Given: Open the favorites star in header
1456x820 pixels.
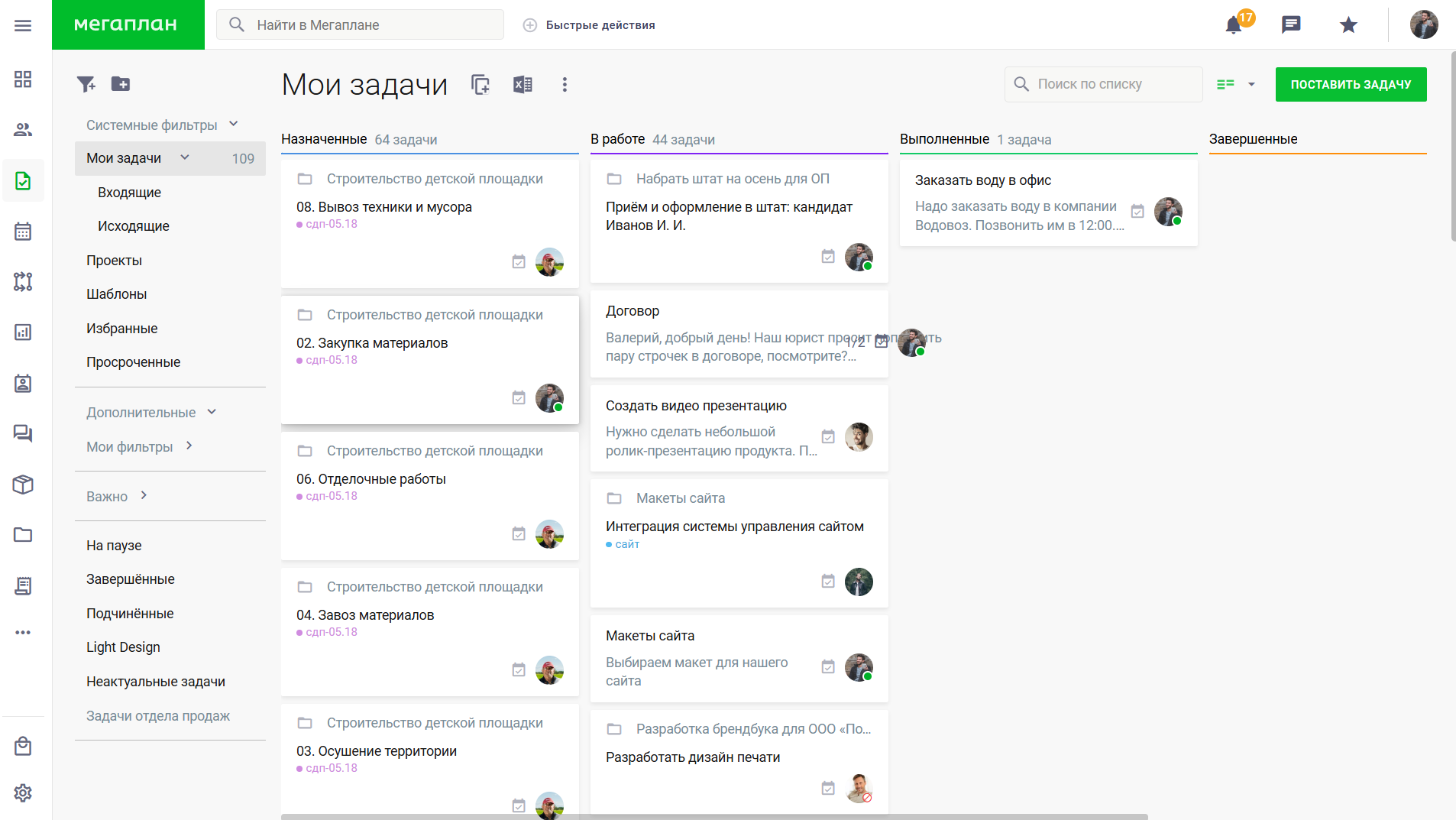Looking at the screenshot, I should (1348, 24).
